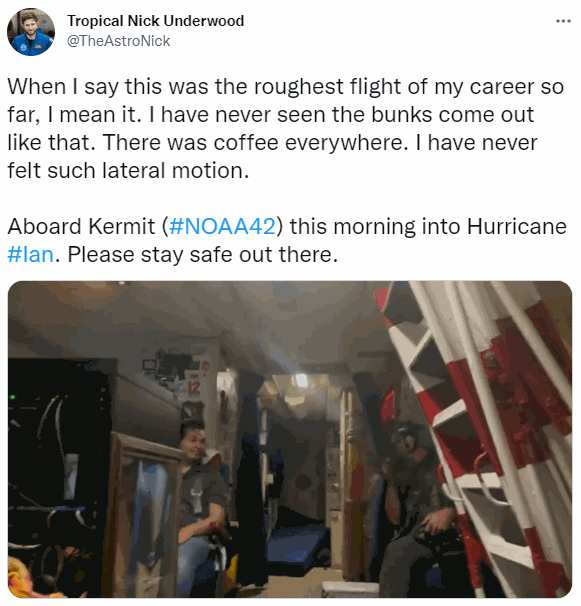The image size is (581, 606).
Task: Open the attached aircraft cabin video thumbnail
Action: [x=290, y=439]
